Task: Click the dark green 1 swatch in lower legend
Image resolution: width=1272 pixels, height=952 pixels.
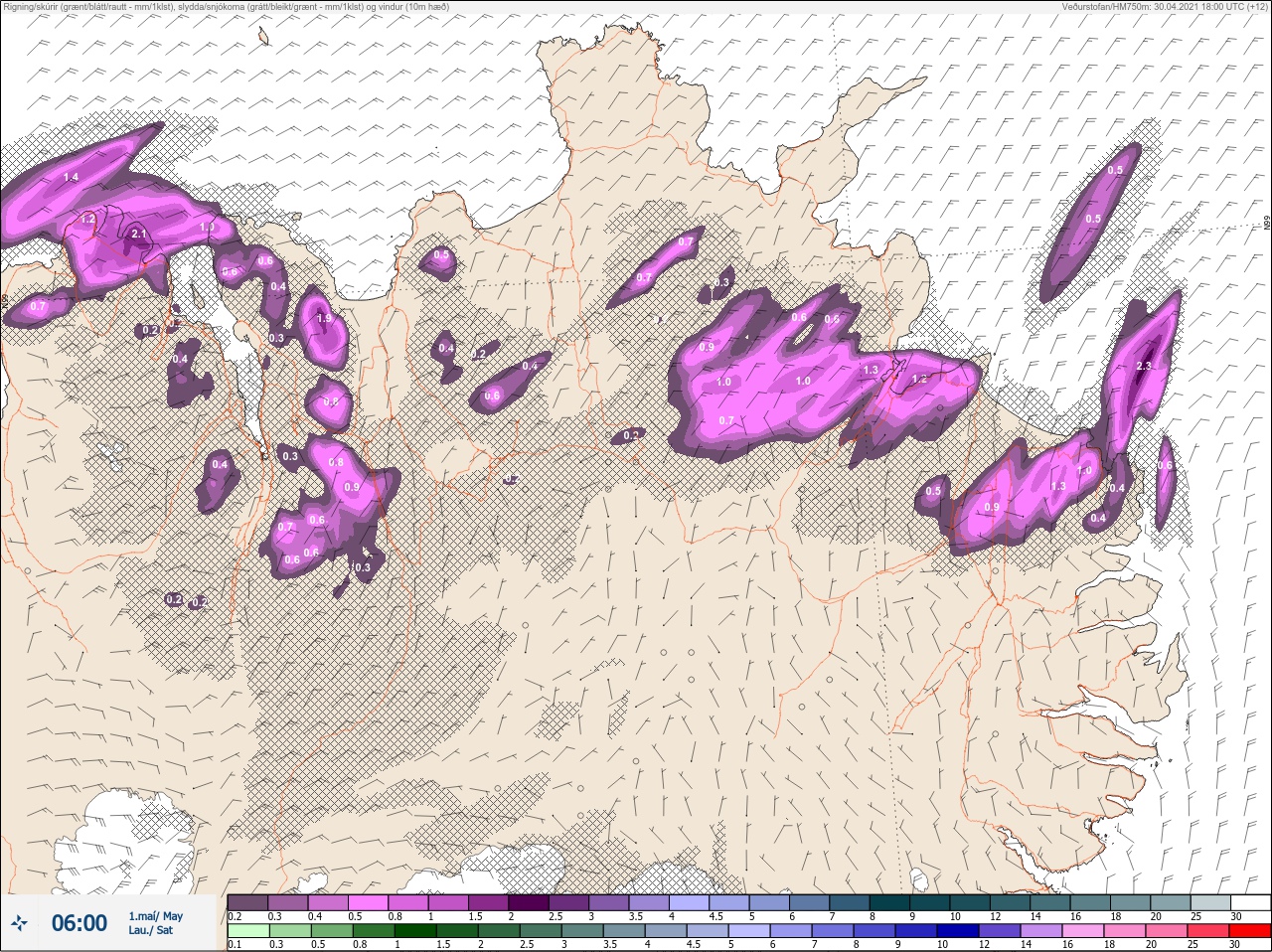Action: (415, 930)
